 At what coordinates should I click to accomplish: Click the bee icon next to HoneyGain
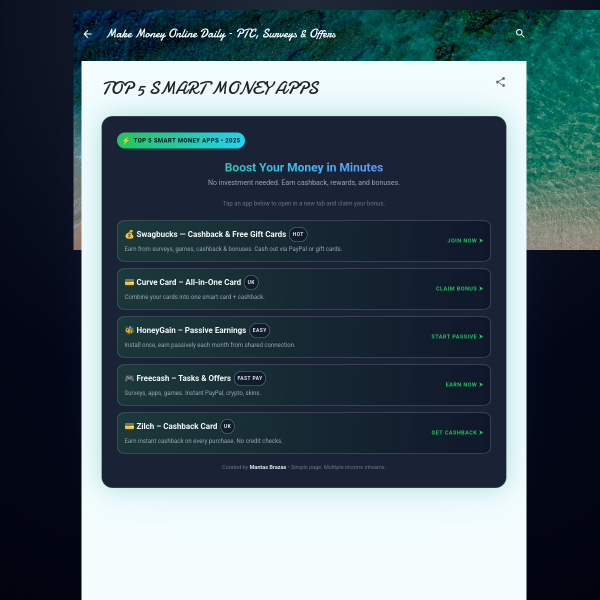pos(129,330)
